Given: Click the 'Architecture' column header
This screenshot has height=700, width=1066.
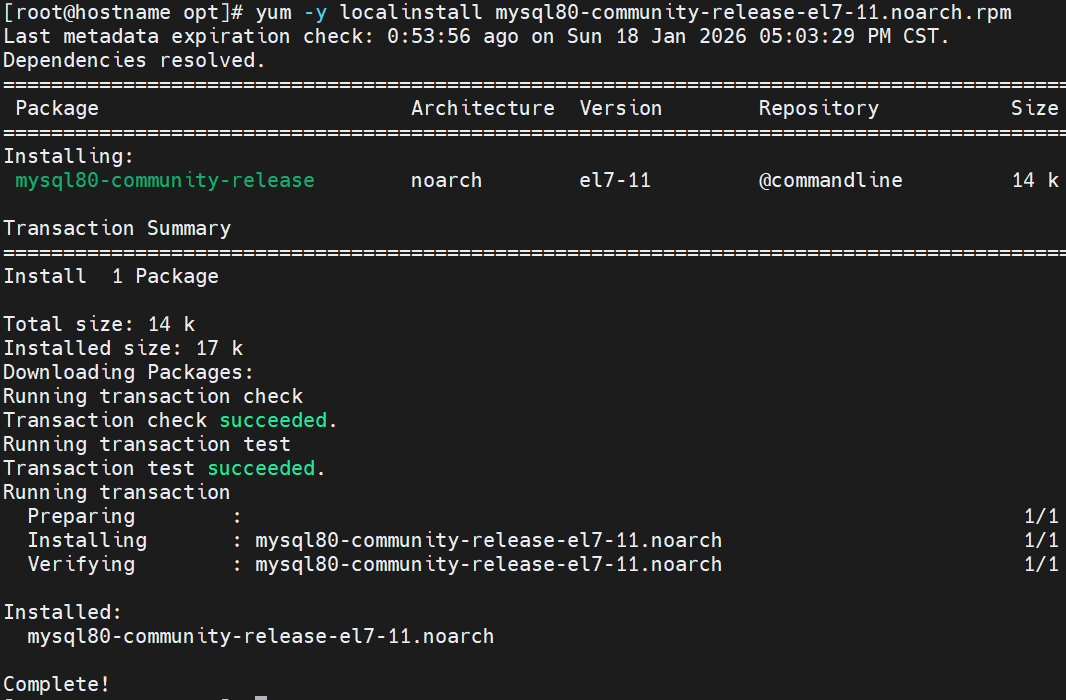Looking at the screenshot, I should (x=483, y=108).
